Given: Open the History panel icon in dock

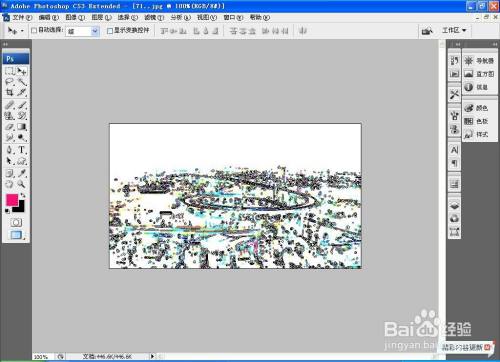Looking at the screenshot, I should [454, 61].
